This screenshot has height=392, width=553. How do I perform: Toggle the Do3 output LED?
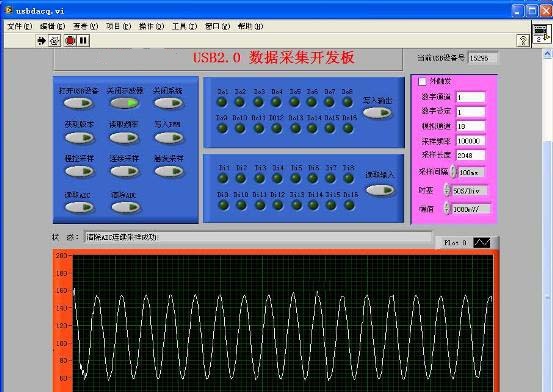[x=259, y=102]
